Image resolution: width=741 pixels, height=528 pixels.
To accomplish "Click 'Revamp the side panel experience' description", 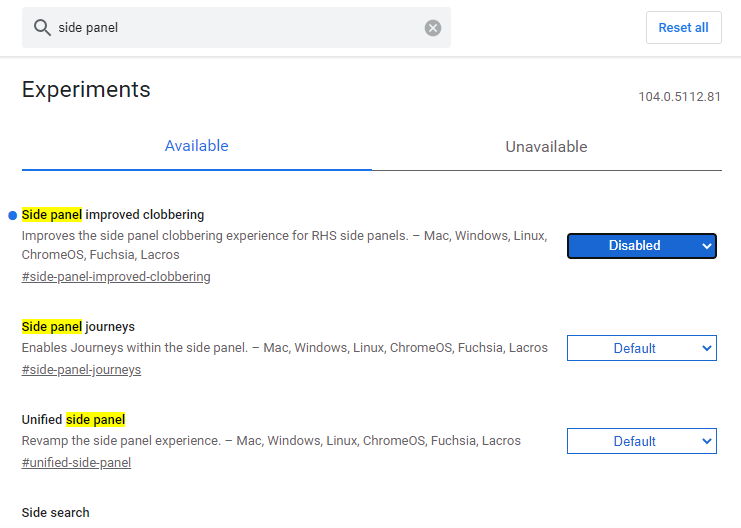I will tap(271, 441).
